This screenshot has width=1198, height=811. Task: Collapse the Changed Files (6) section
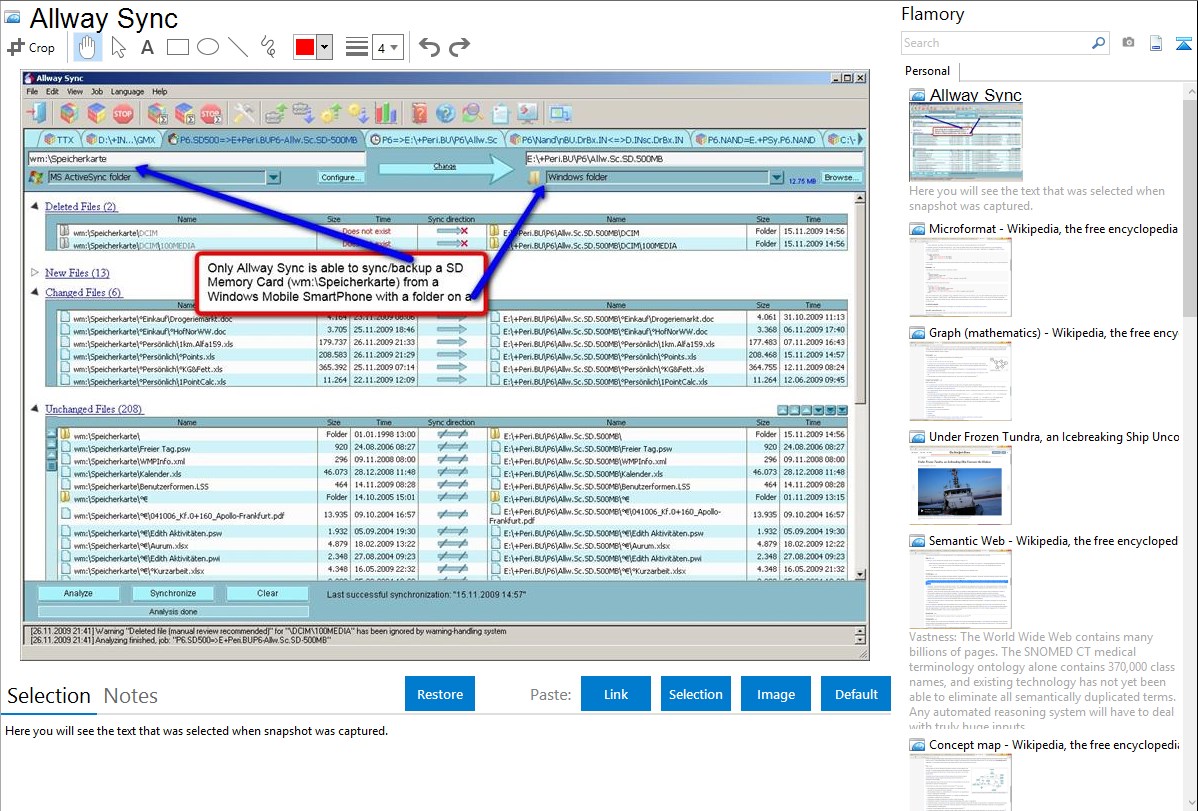coord(34,292)
